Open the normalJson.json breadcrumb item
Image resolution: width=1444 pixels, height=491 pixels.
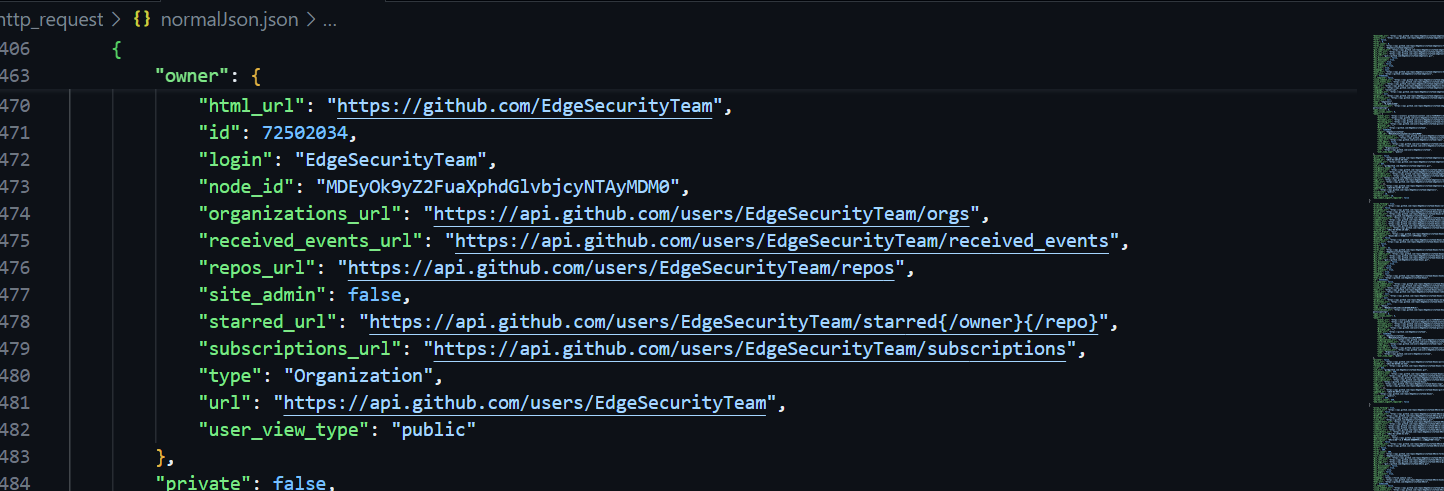point(228,20)
